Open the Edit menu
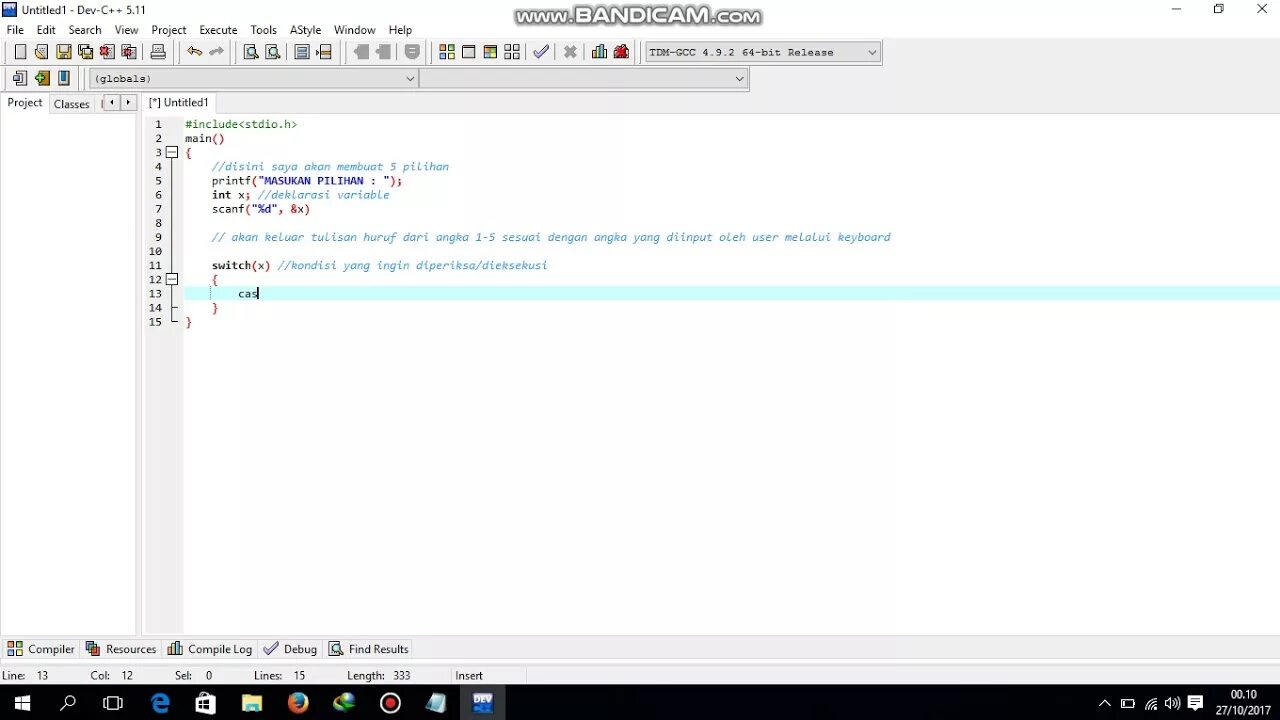Screen dimensions: 1280x720 tap(46, 30)
